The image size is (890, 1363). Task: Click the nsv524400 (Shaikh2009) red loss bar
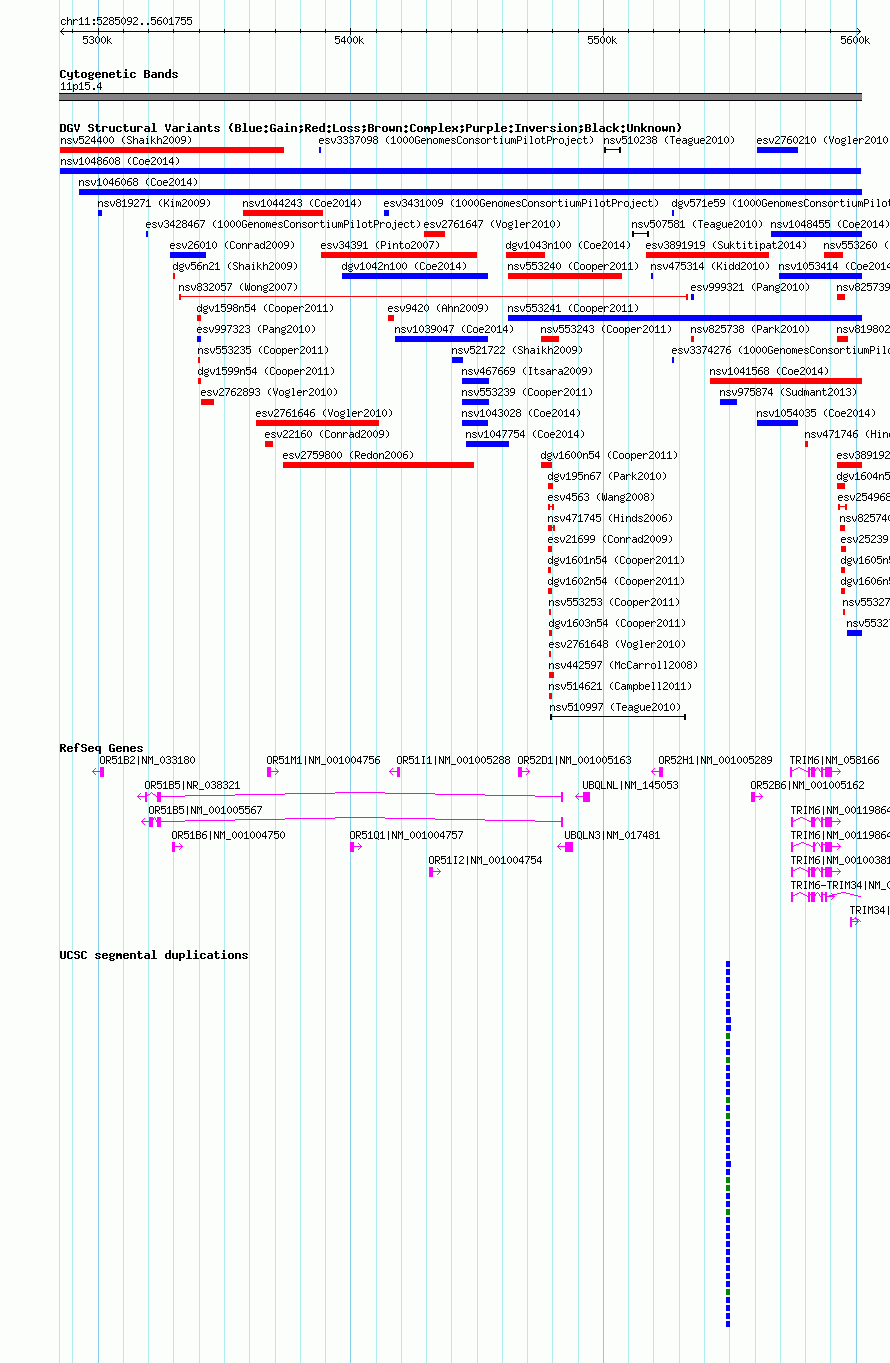click(x=172, y=150)
